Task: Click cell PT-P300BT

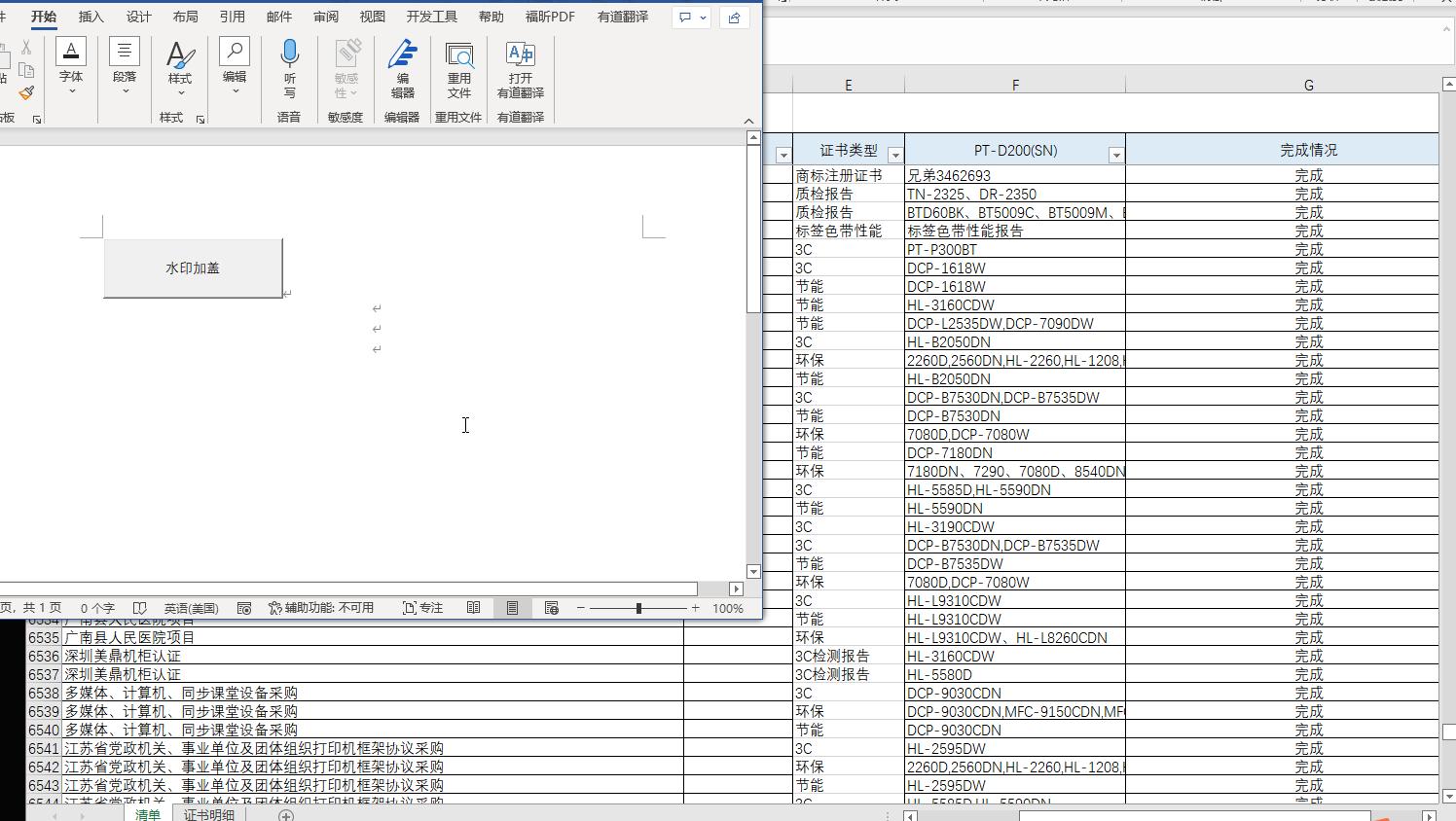Action: point(1015,250)
